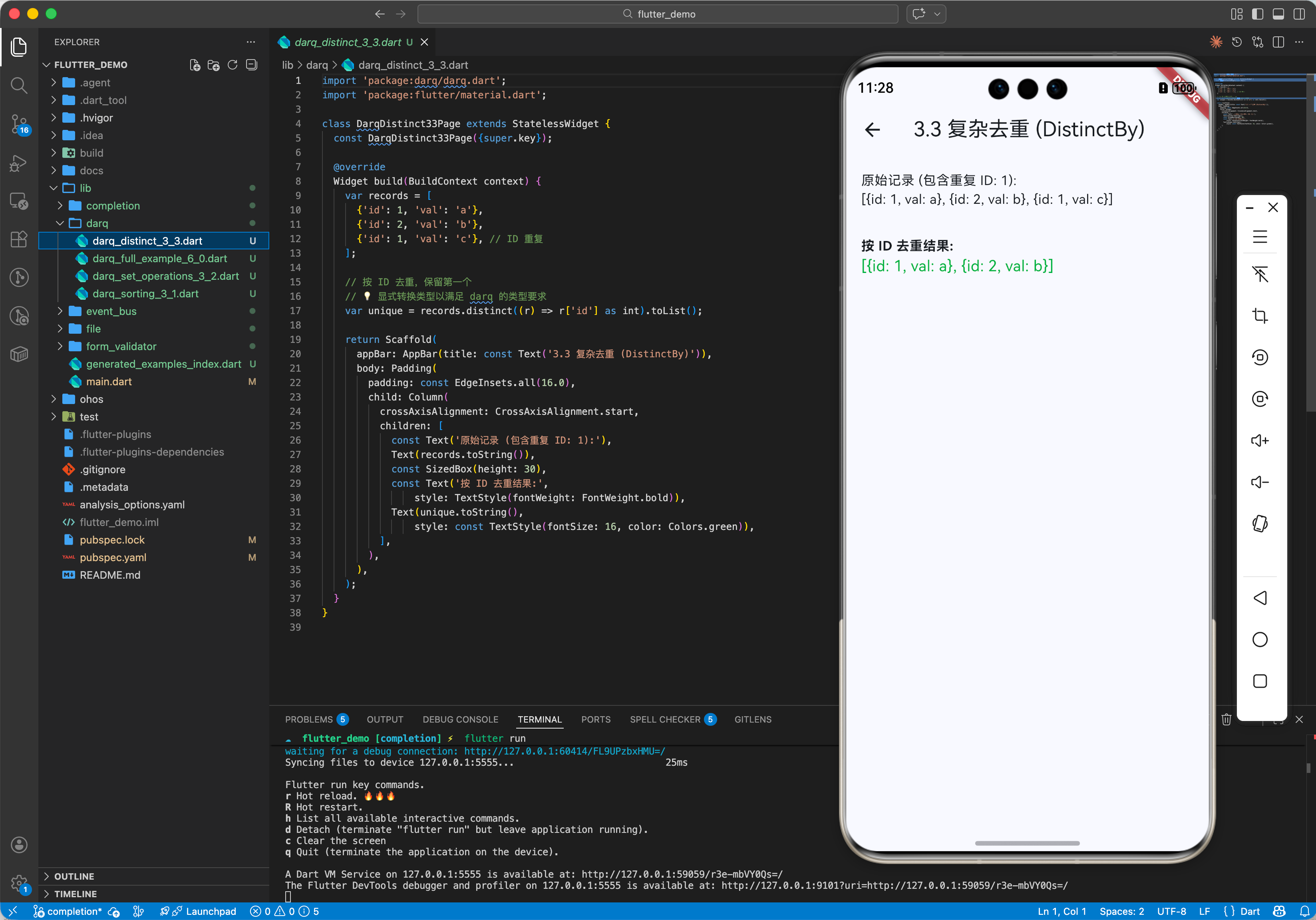Open the Extensions view
Viewport: 1316px width, 920px height.
[19, 239]
